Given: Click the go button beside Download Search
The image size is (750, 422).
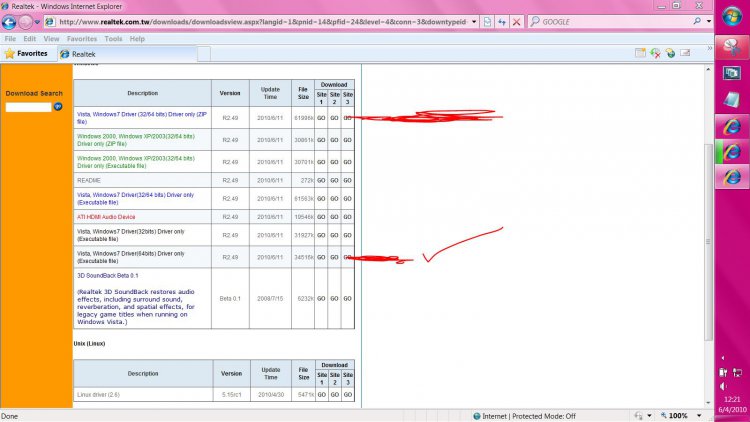Looking at the screenshot, I should pyautogui.click(x=58, y=106).
